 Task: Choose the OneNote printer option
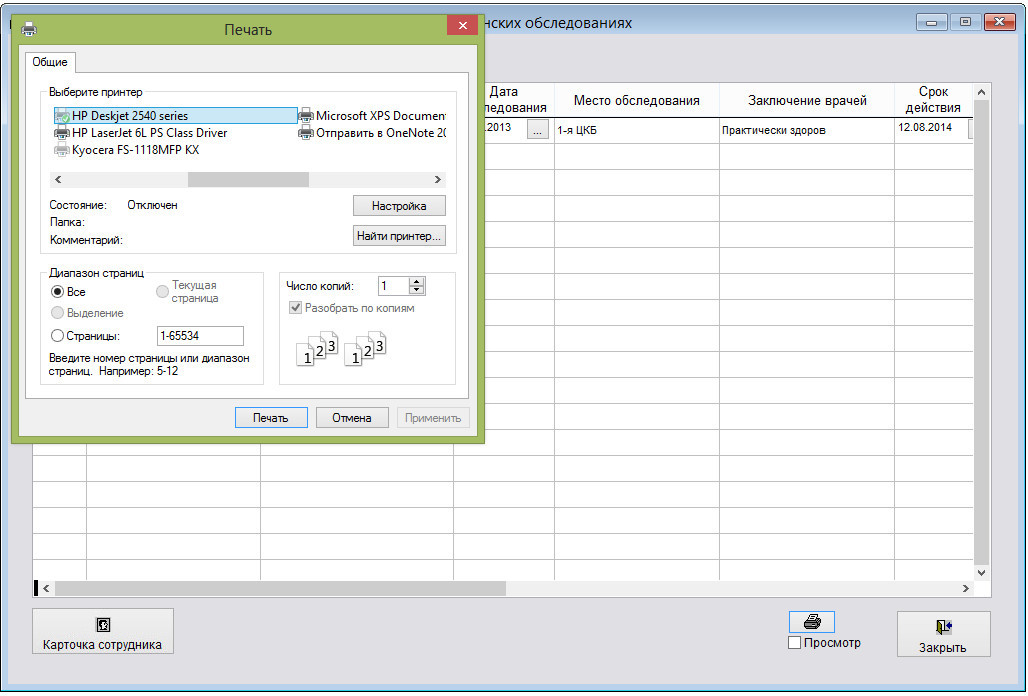click(379, 133)
